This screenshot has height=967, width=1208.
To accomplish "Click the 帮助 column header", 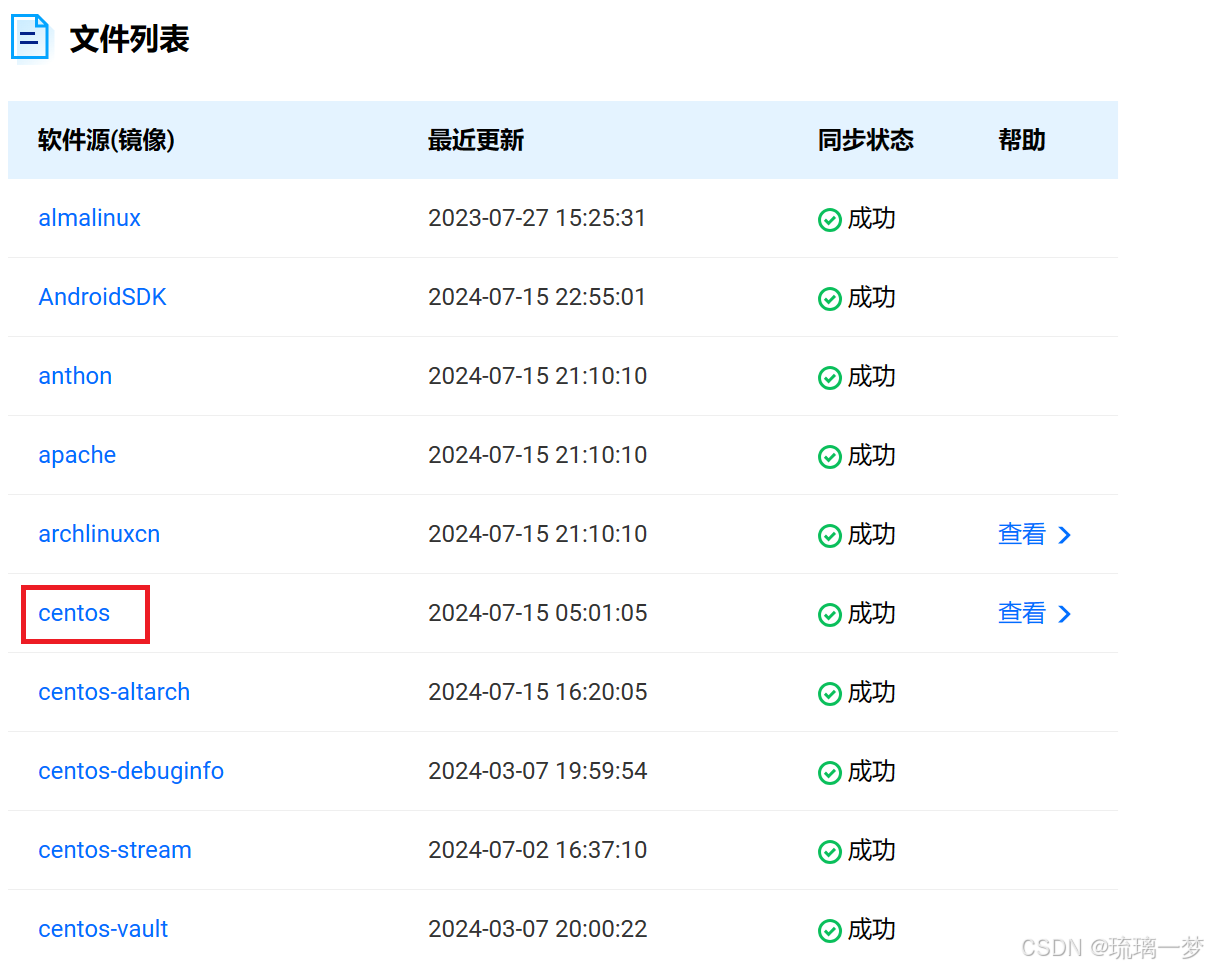I will click(x=1022, y=140).
